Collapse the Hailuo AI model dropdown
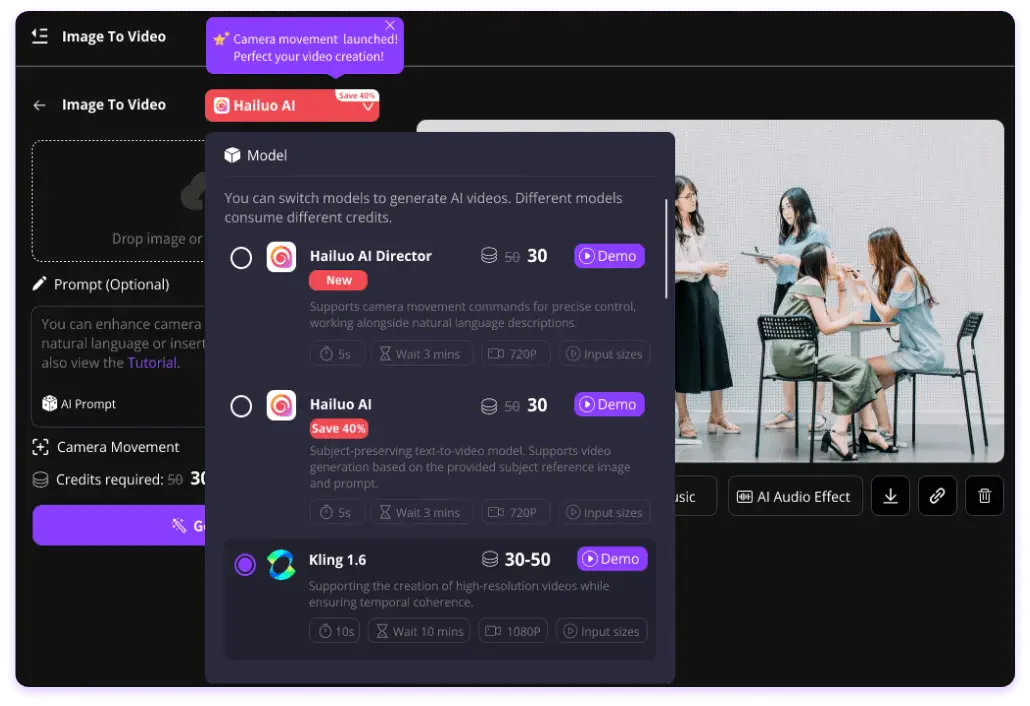The width and height of the screenshot is (1030, 706). pyautogui.click(x=367, y=105)
